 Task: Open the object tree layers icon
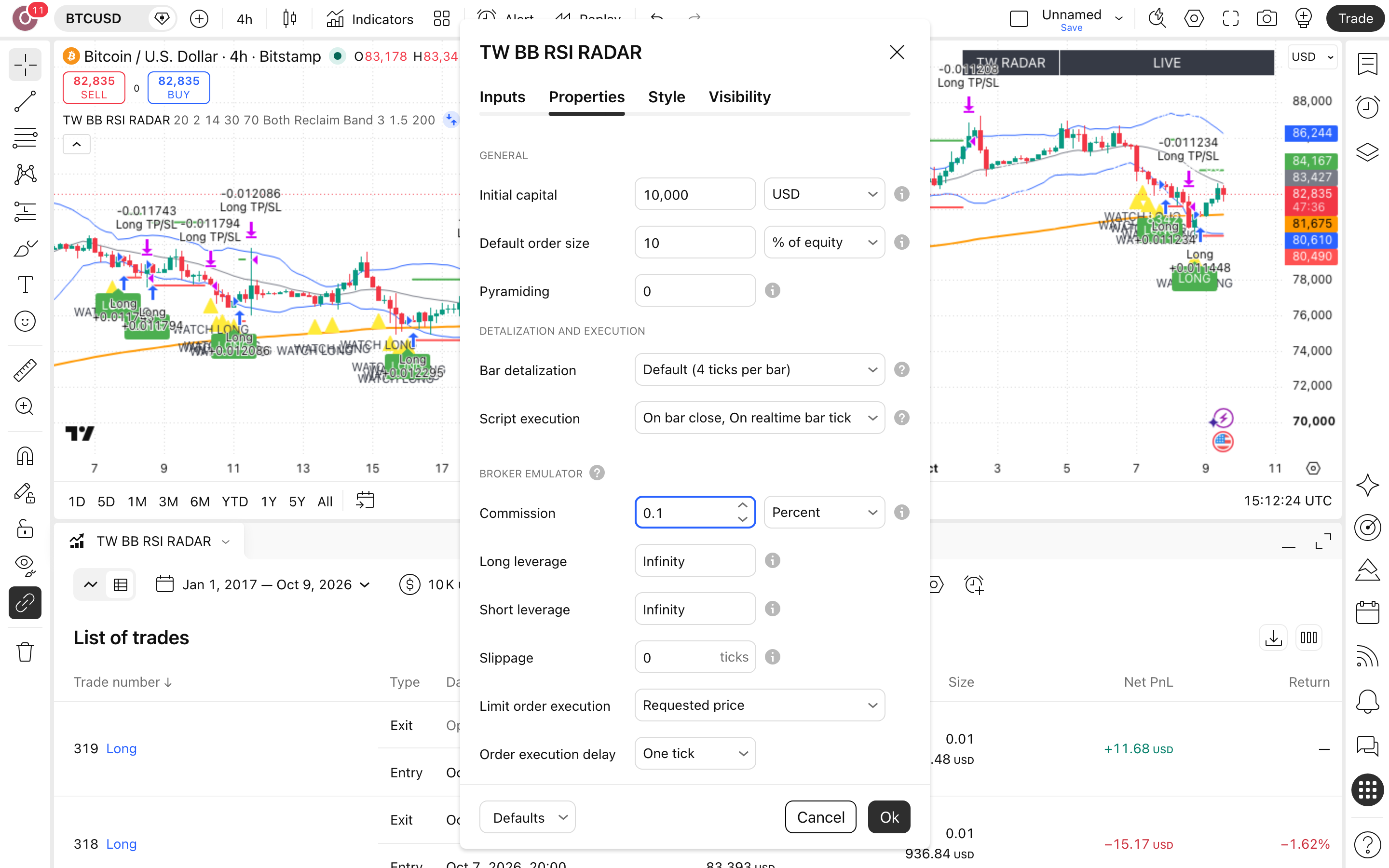pos(1367,151)
